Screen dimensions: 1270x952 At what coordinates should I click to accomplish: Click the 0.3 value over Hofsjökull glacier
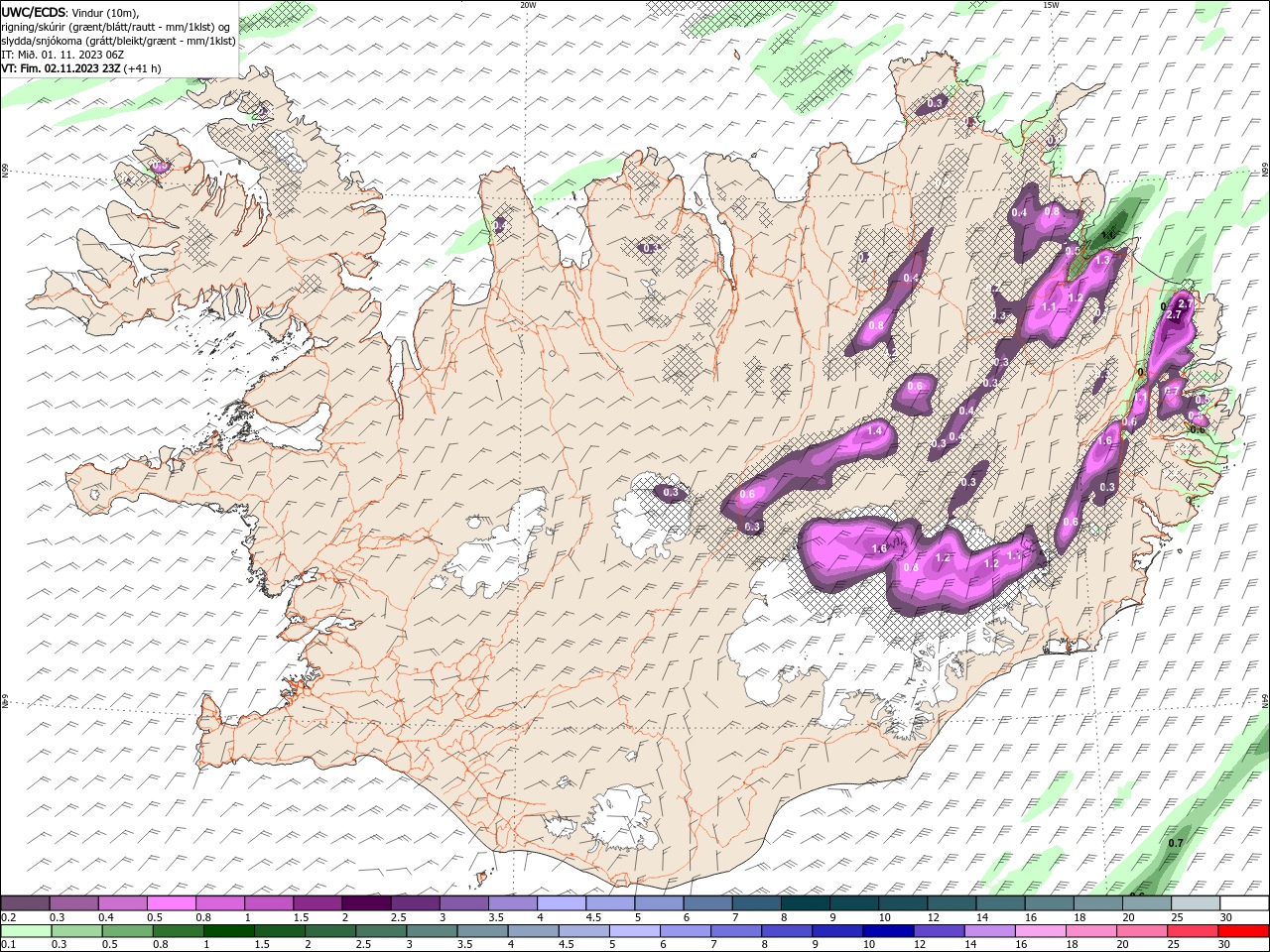671,492
